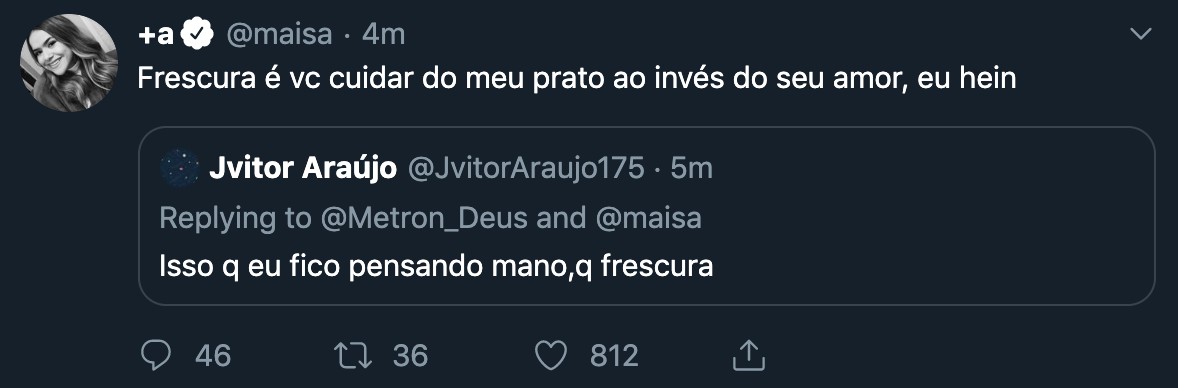
Task: Visit the @maisa handle in the tweet header
Action: (279, 35)
